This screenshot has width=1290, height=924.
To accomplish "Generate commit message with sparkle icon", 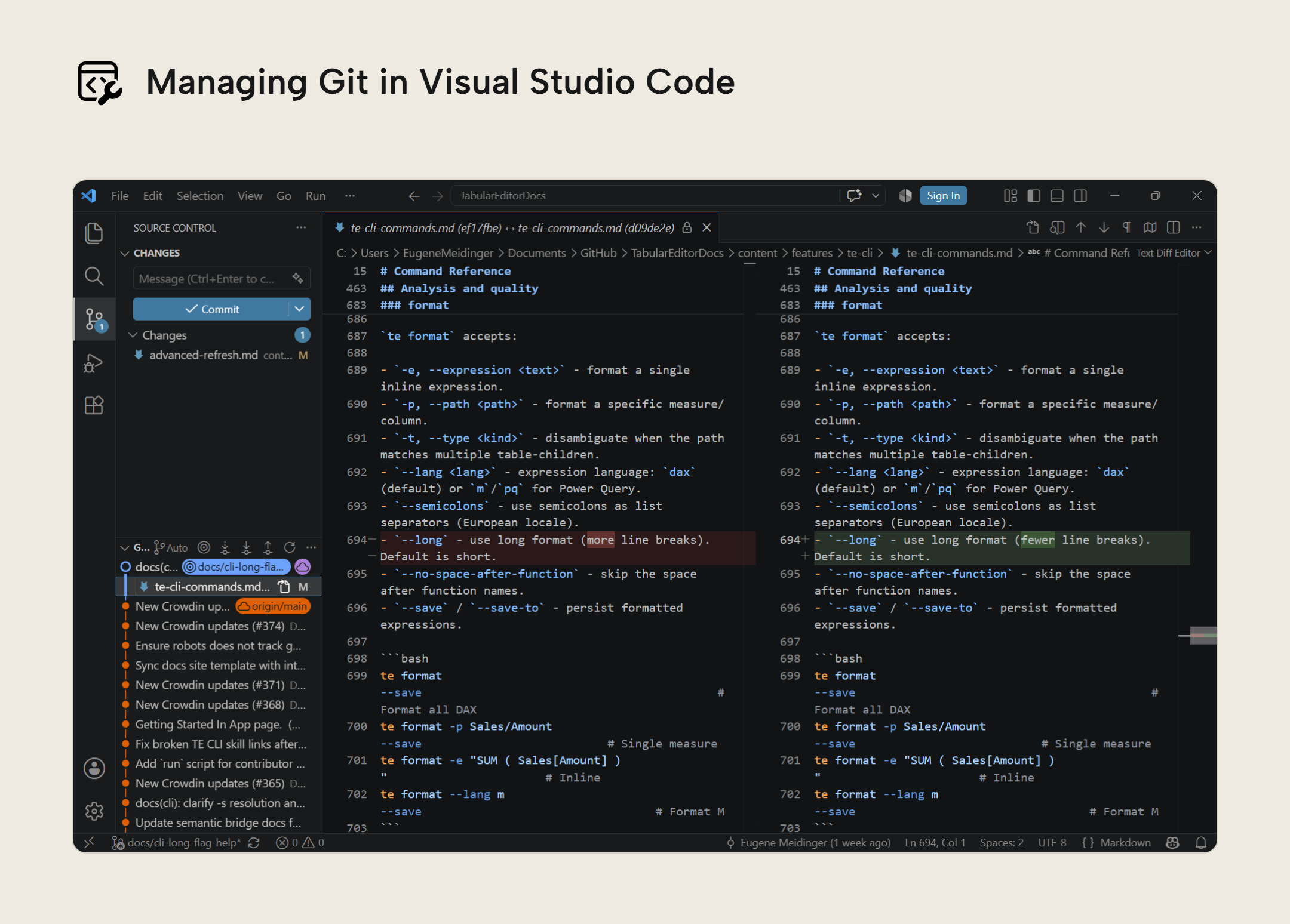I will (297, 278).
